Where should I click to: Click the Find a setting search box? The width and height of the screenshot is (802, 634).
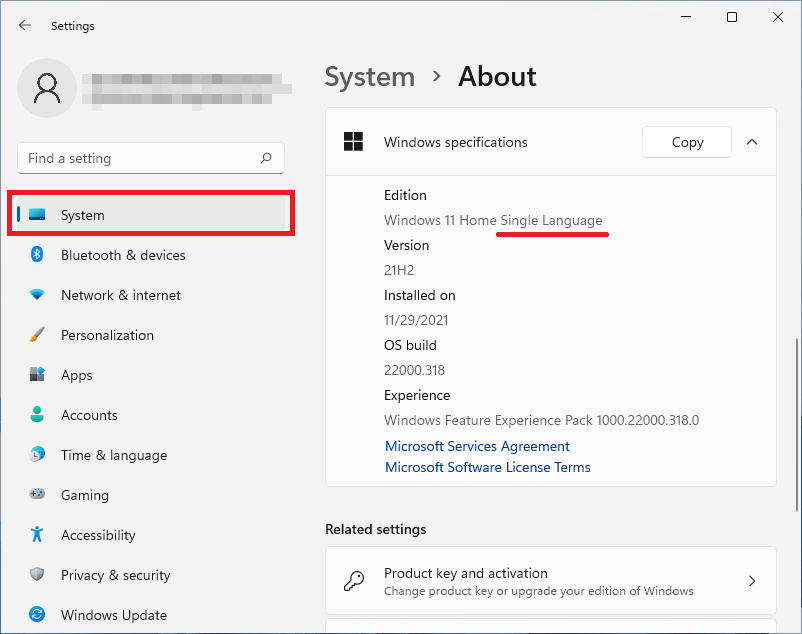tap(151, 158)
